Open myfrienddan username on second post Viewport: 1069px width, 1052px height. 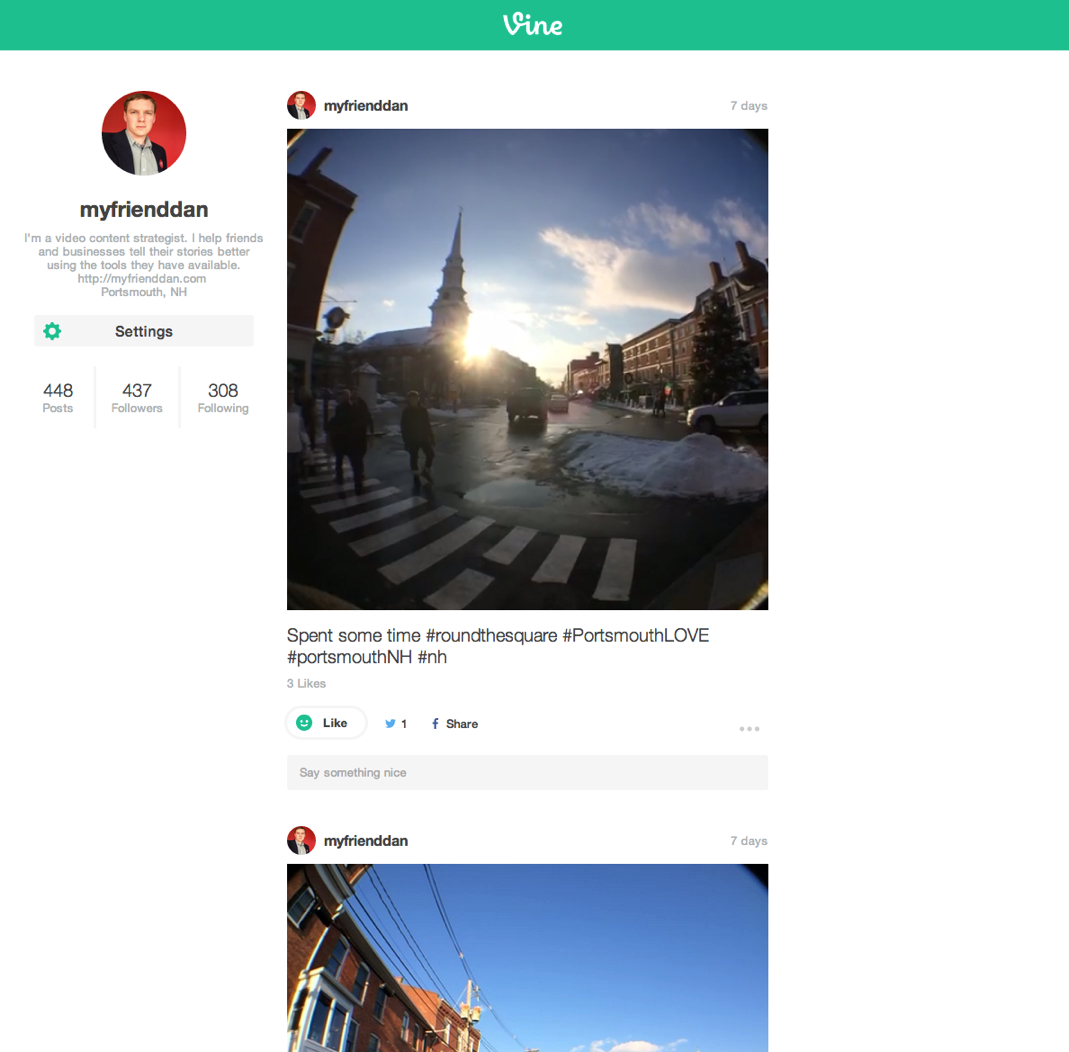[366, 841]
